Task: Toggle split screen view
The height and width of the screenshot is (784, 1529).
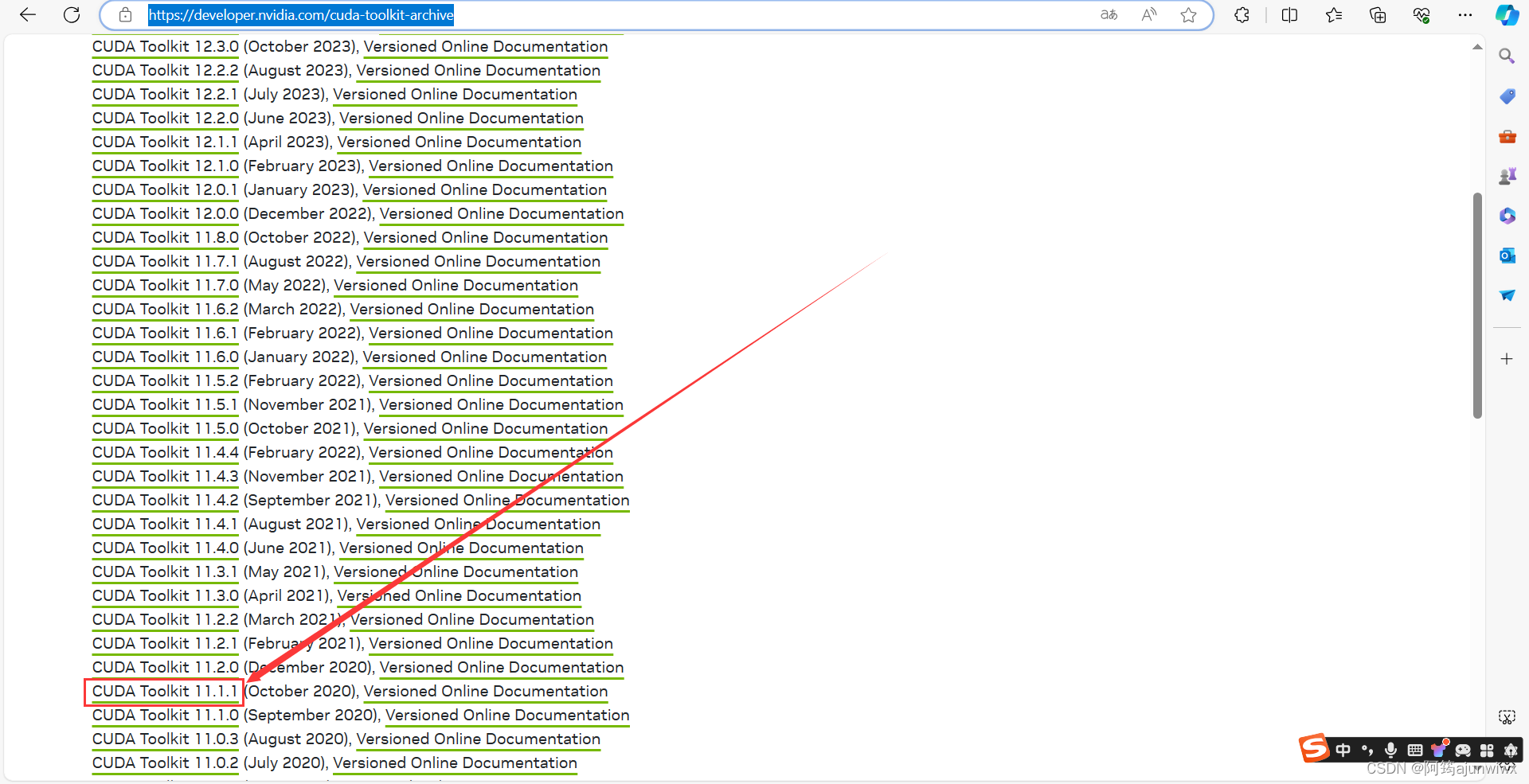Action: coord(1289,15)
